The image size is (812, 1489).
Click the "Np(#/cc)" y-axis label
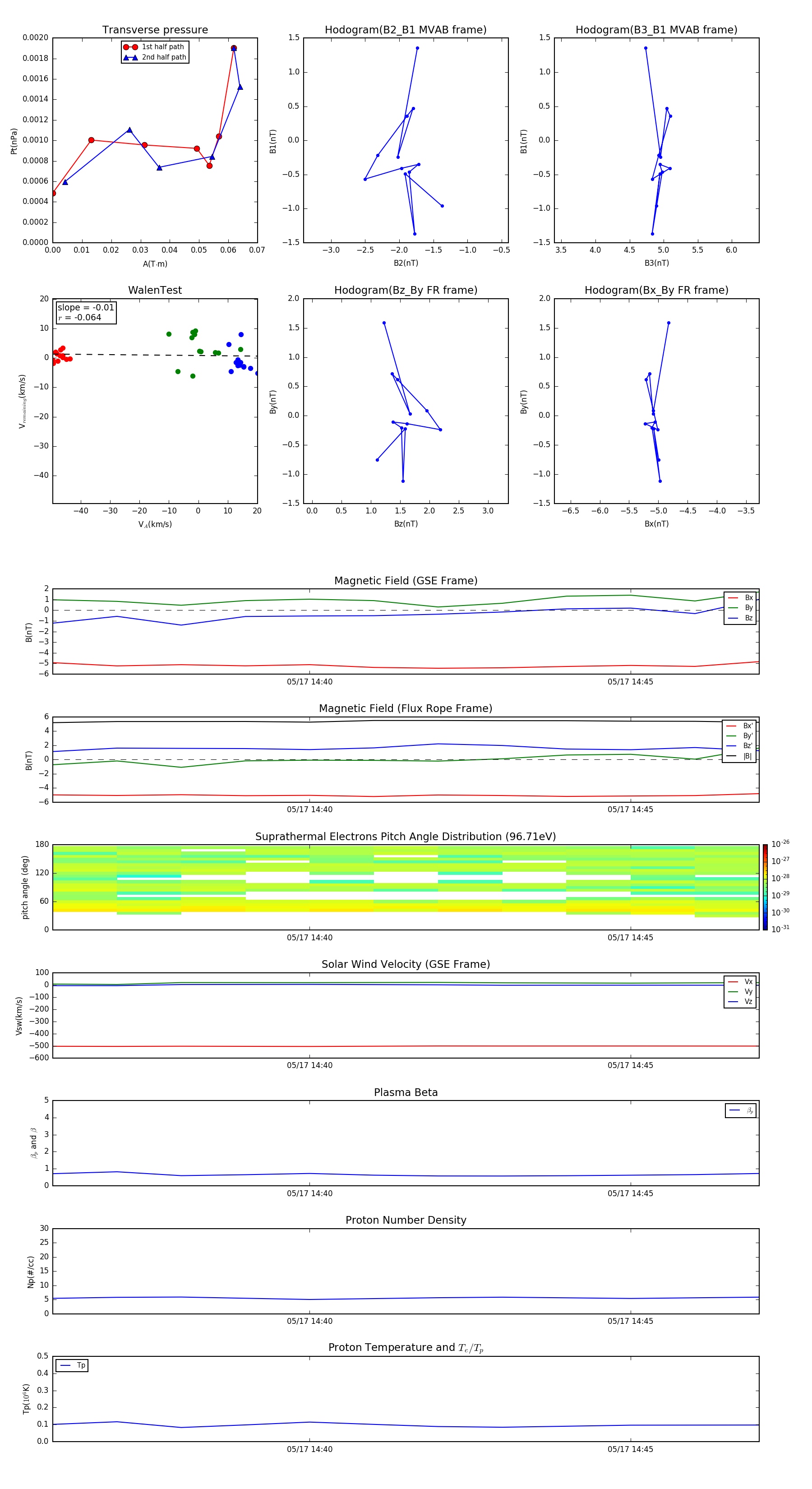pyautogui.click(x=31, y=1272)
